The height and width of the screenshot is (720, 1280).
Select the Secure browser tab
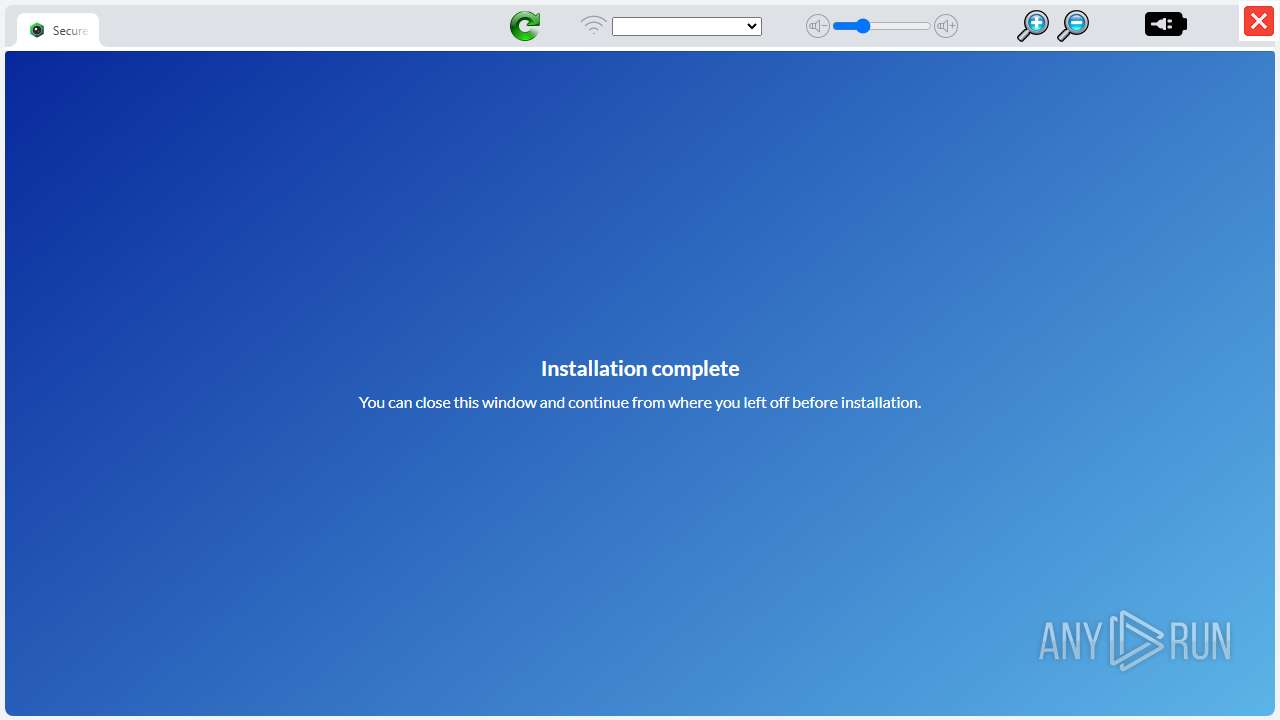pyautogui.click(x=58, y=30)
